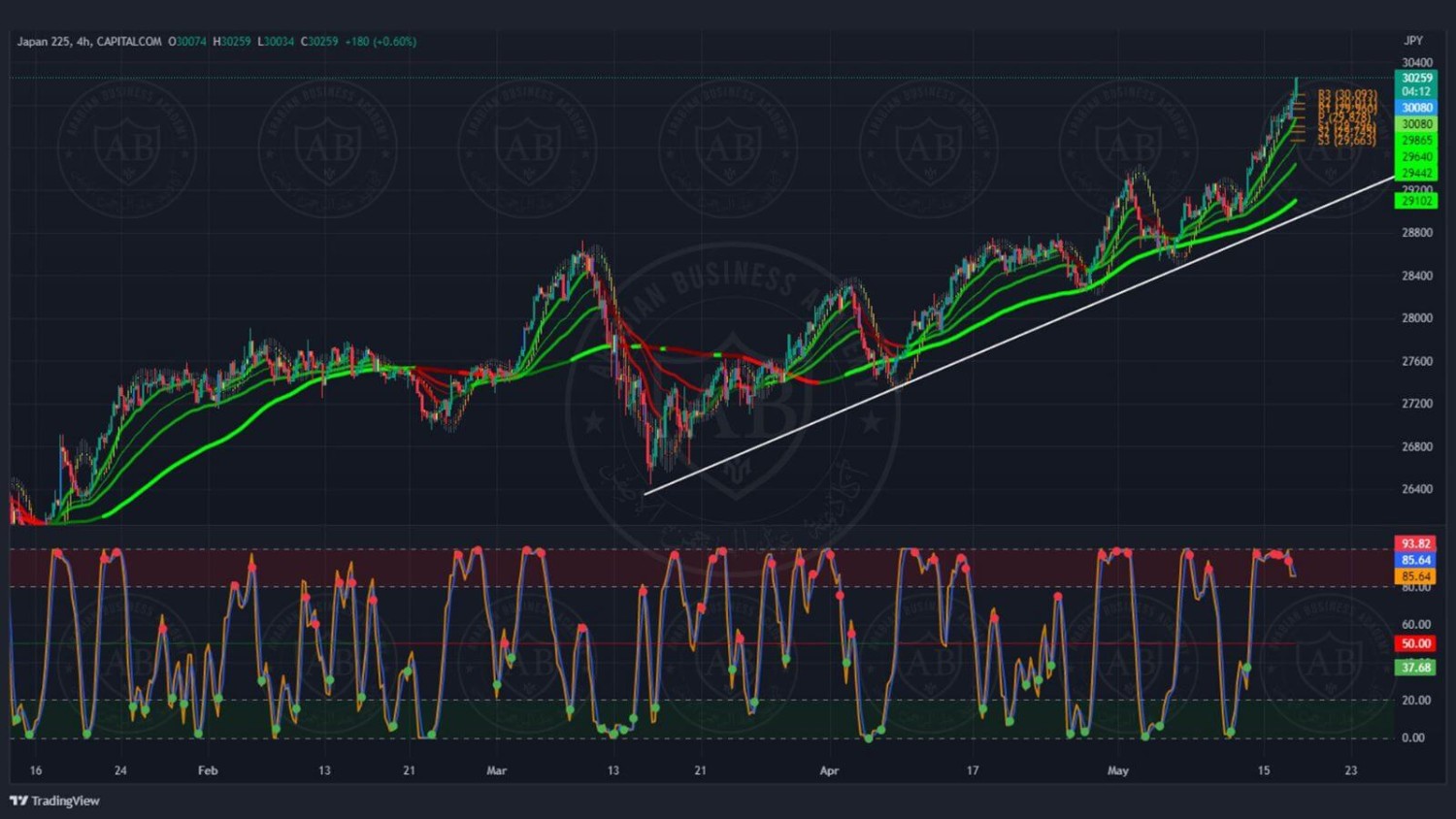Click the 0.00 oscillator axis value

coord(1413,737)
